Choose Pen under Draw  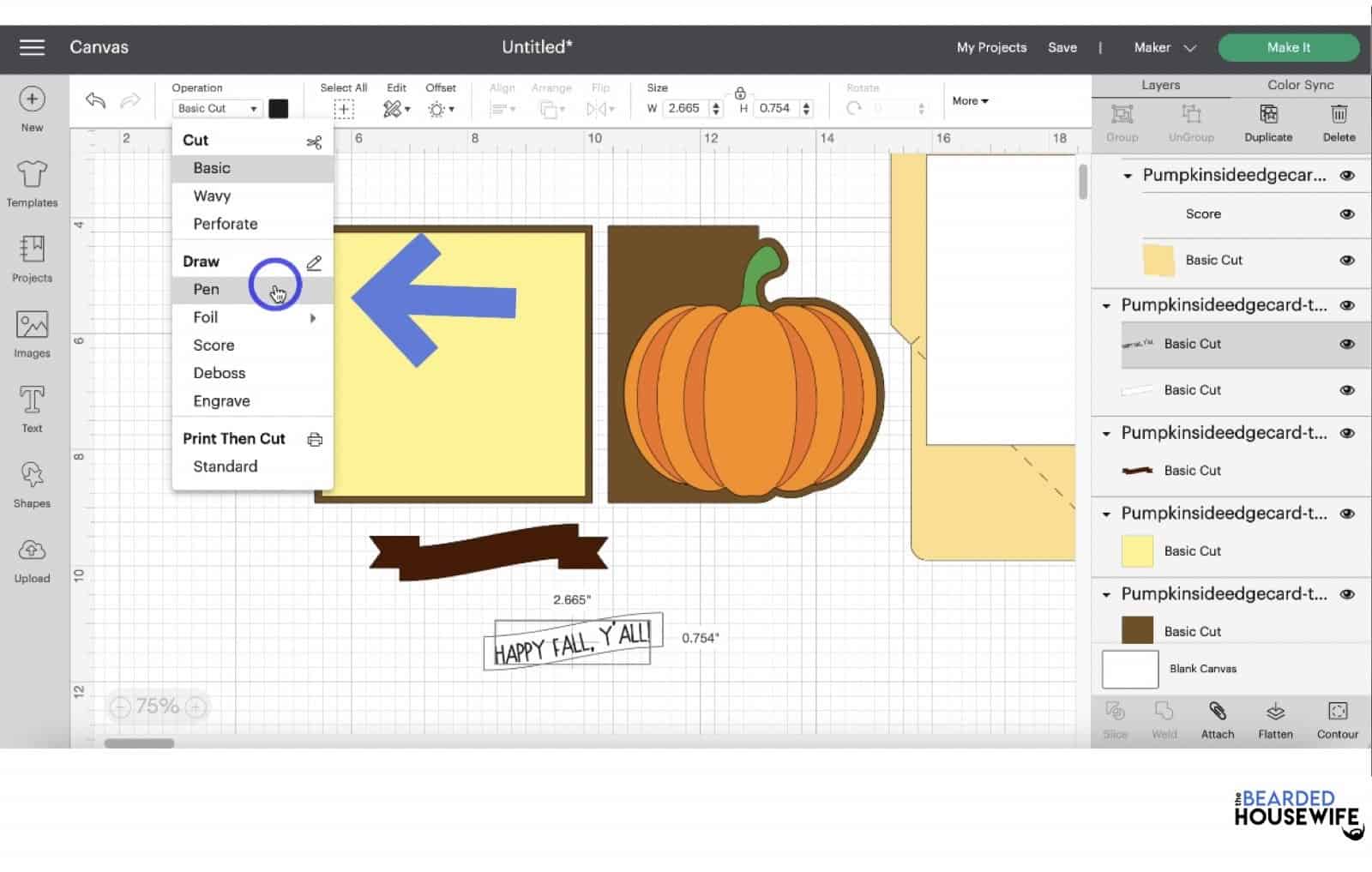pyautogui.click(x=206, y=289)
